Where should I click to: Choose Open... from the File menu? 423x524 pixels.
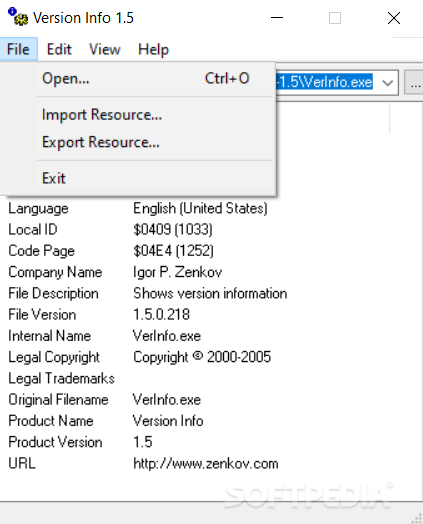138,79
